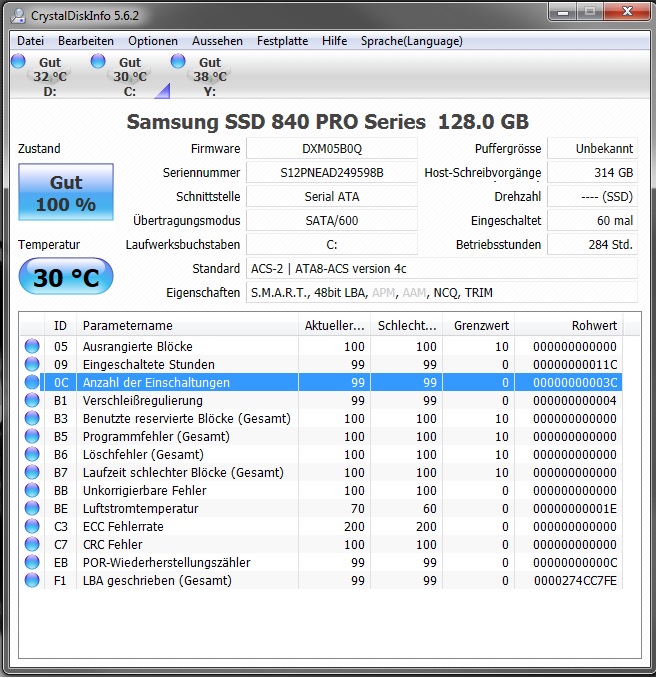Click the Eingeschaltet 60 mal field
This screenshot has height=678, width=656.
(592, 221)
